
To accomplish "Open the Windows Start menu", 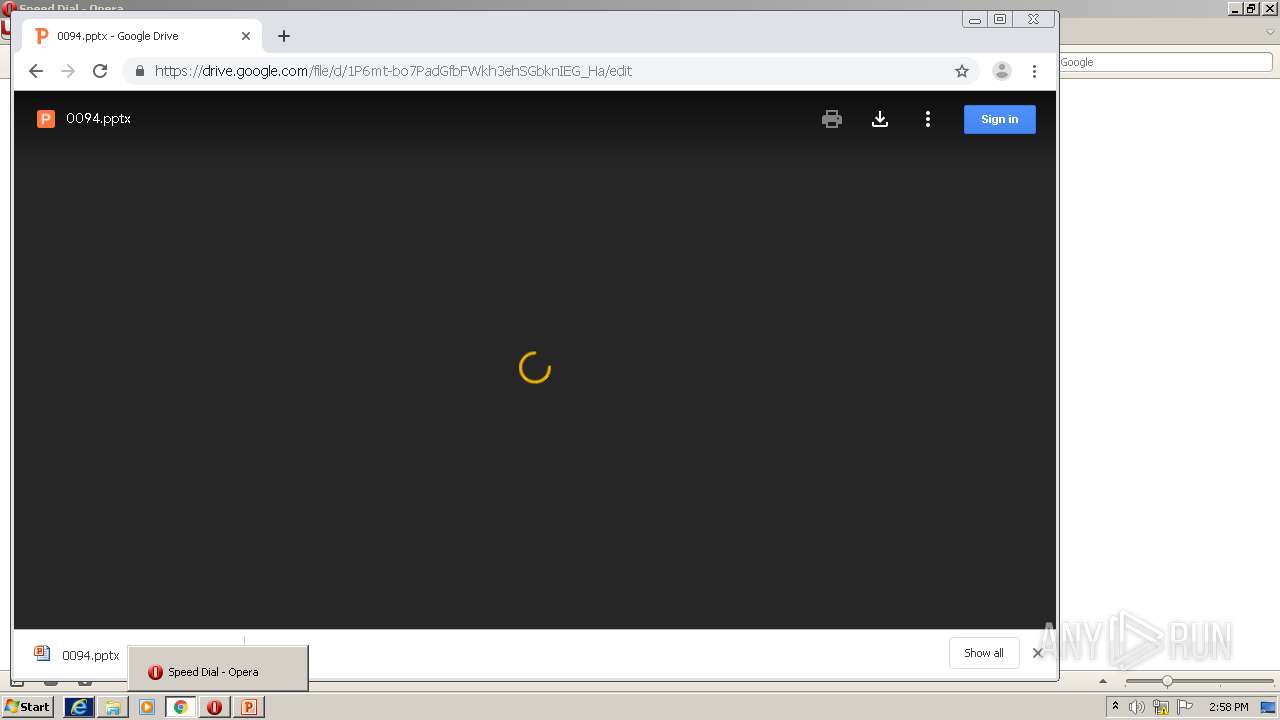I will 28,707.
